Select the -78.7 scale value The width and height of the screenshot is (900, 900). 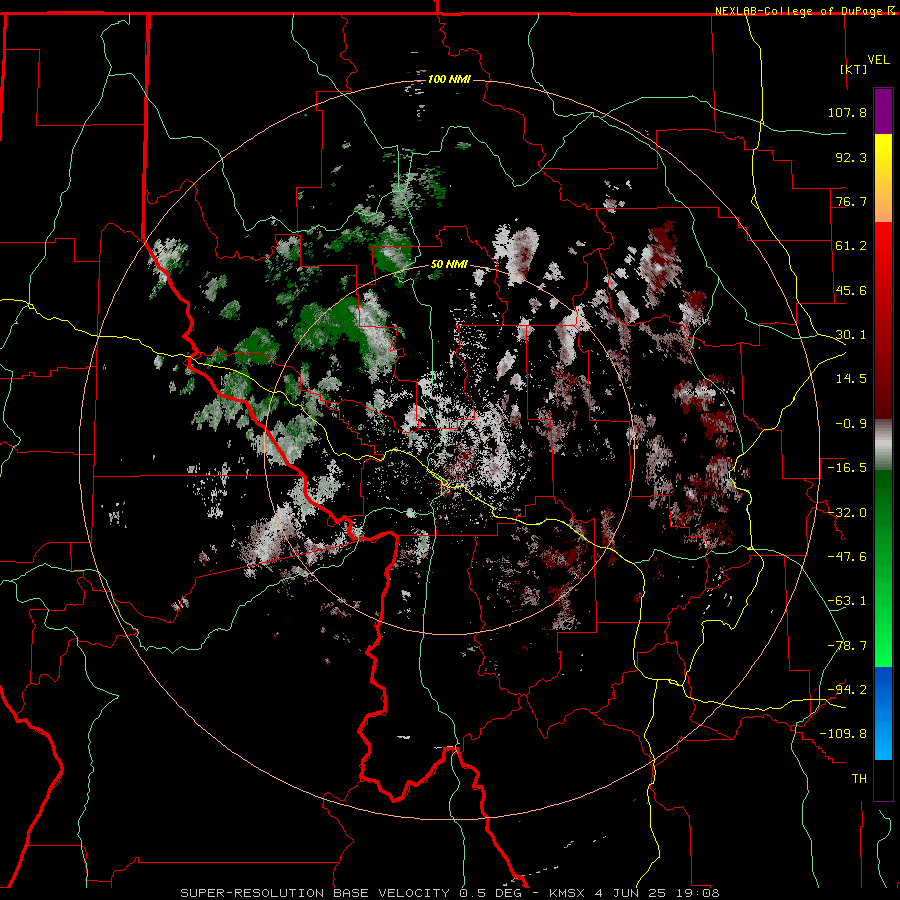(x=847, y=646)
